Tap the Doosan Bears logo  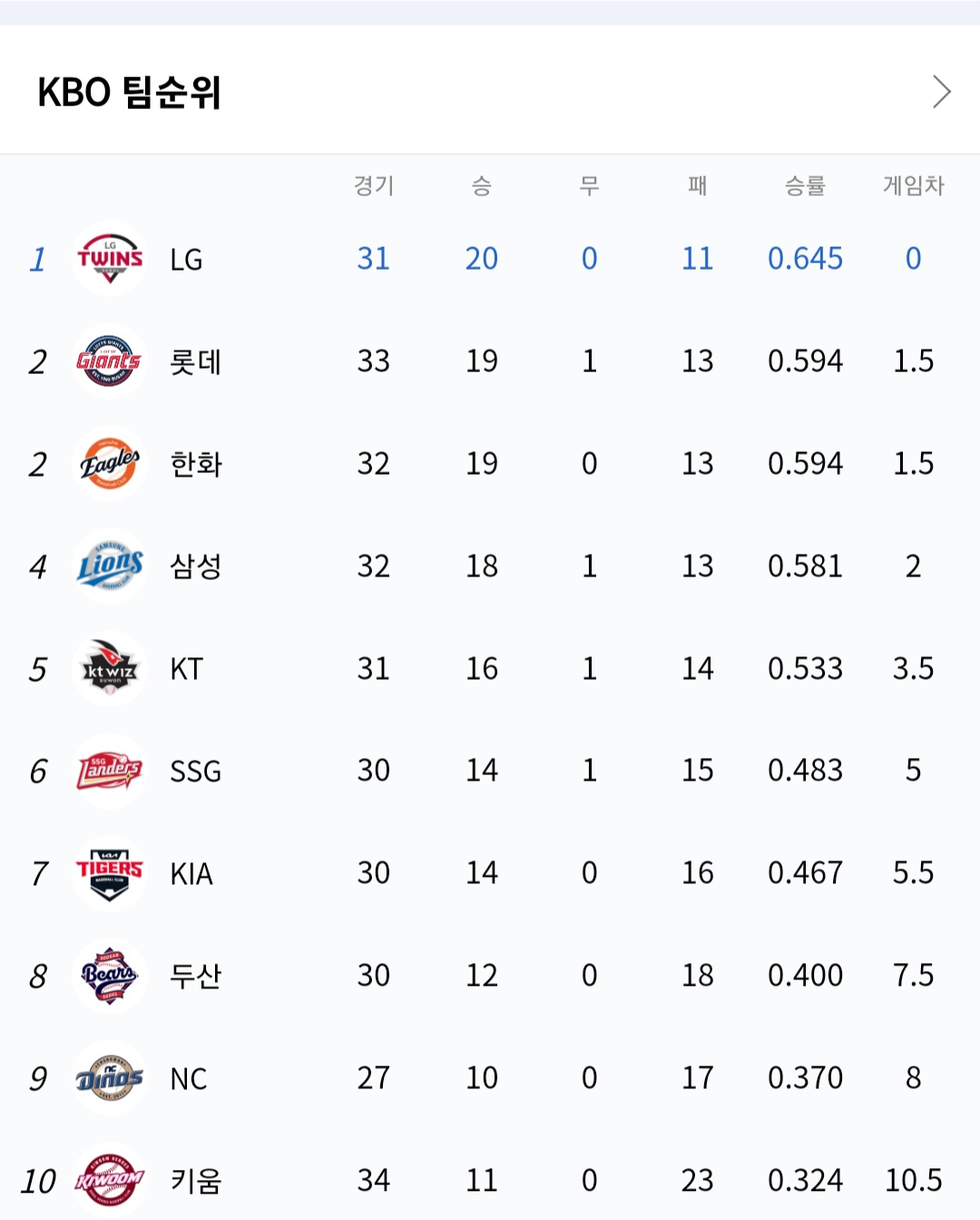[x=110, y=977]
